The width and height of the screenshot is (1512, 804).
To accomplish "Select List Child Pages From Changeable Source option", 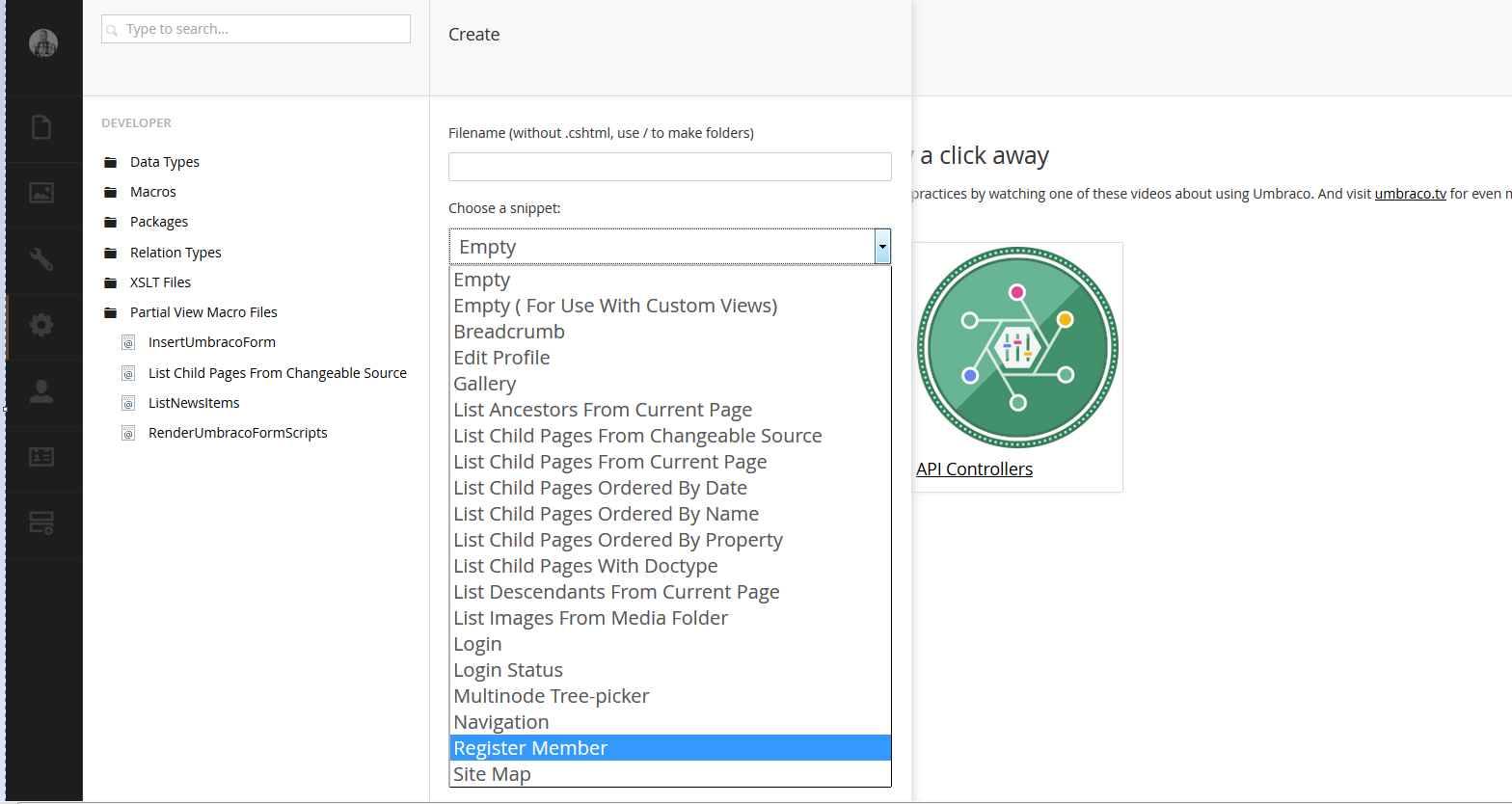I will tap(670, 436).
